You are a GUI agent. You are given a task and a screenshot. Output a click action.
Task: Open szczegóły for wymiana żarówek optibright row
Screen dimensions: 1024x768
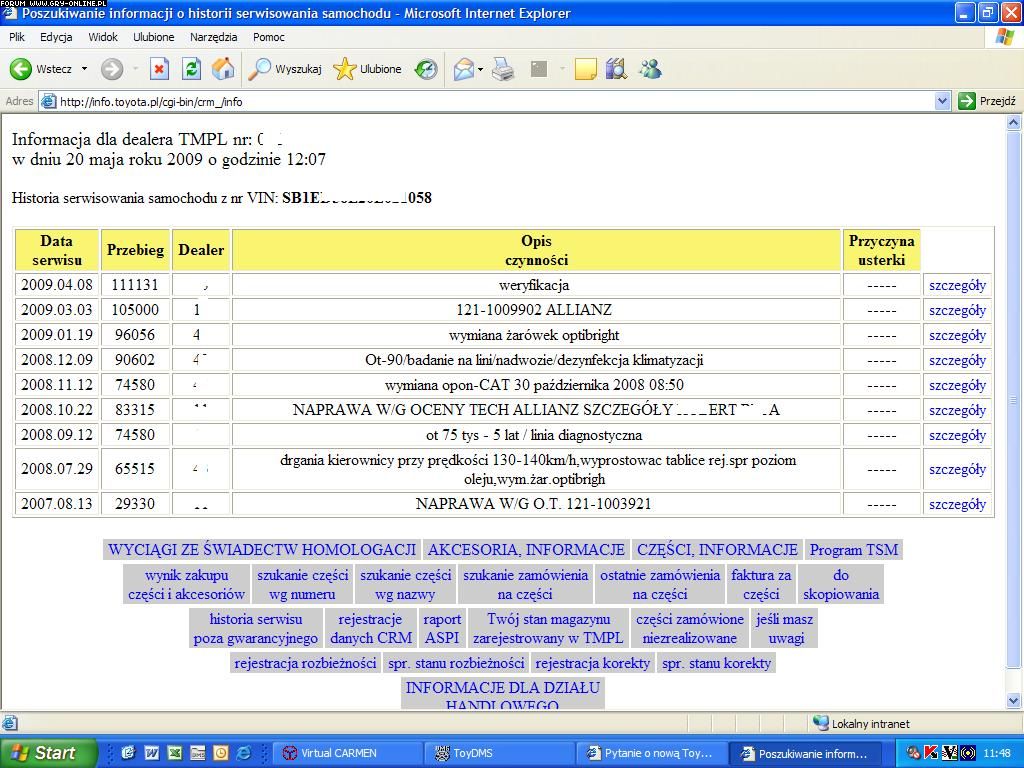click(957, 335)
